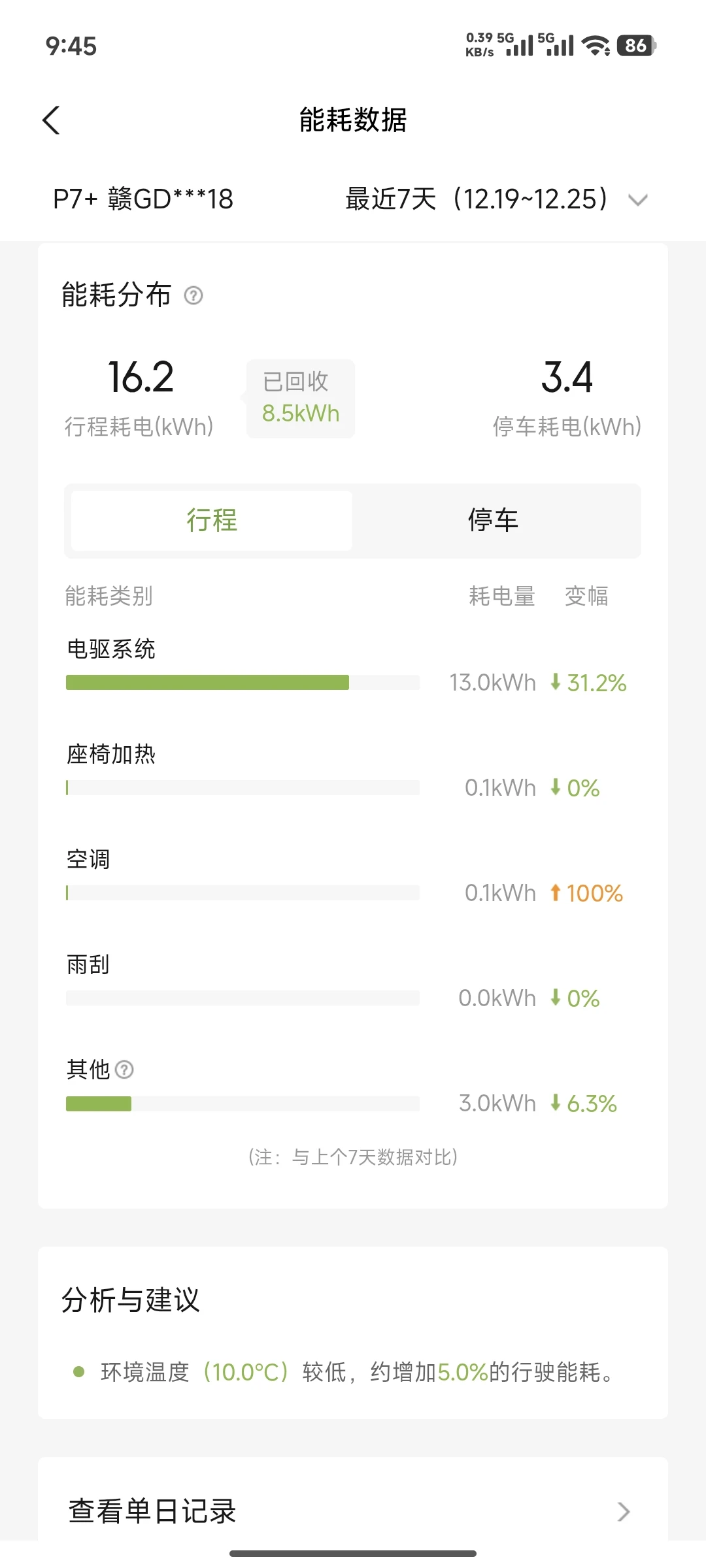Select the 行程 tab
The width and height of the screenshot is (706, 1568).
pos(212,521)
